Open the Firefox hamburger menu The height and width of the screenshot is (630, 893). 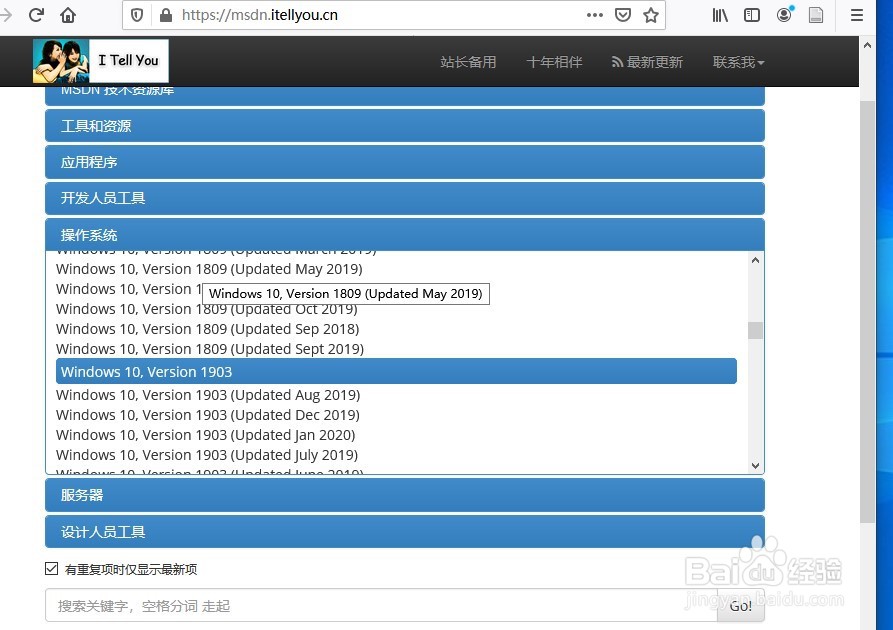pos(857,15)
